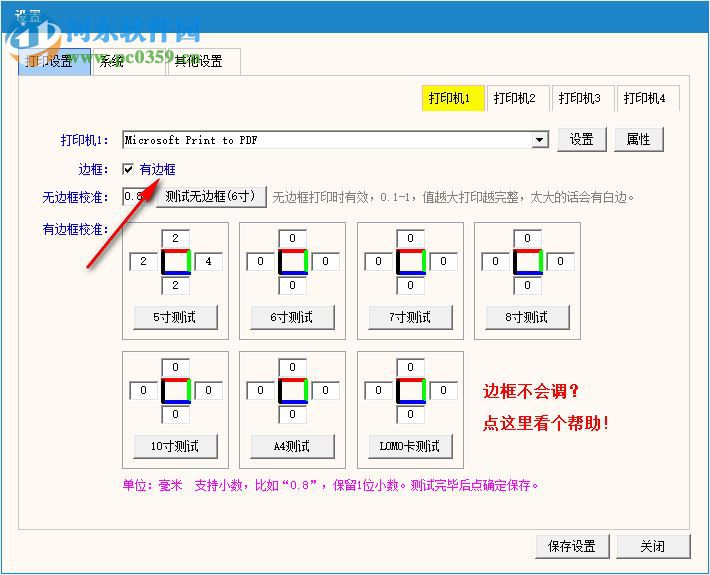Click the colored border icon in 6寸 panel

[x=293, y=262]
